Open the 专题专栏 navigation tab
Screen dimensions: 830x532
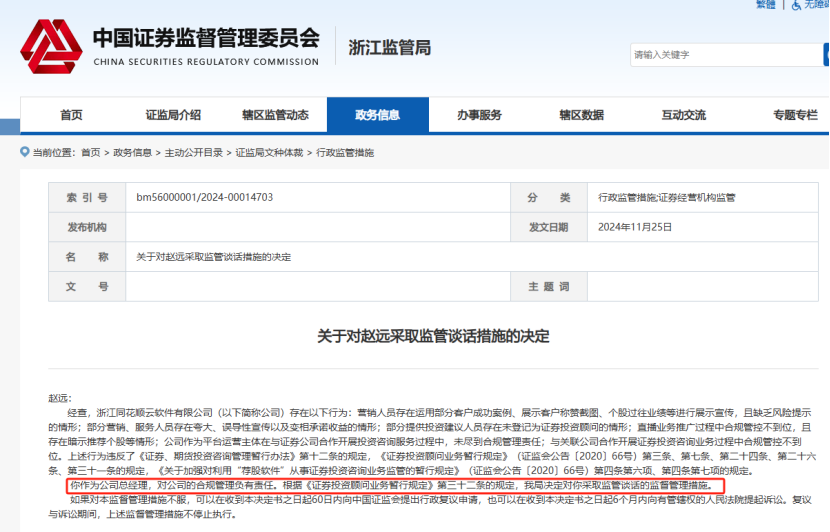point(795,115)
